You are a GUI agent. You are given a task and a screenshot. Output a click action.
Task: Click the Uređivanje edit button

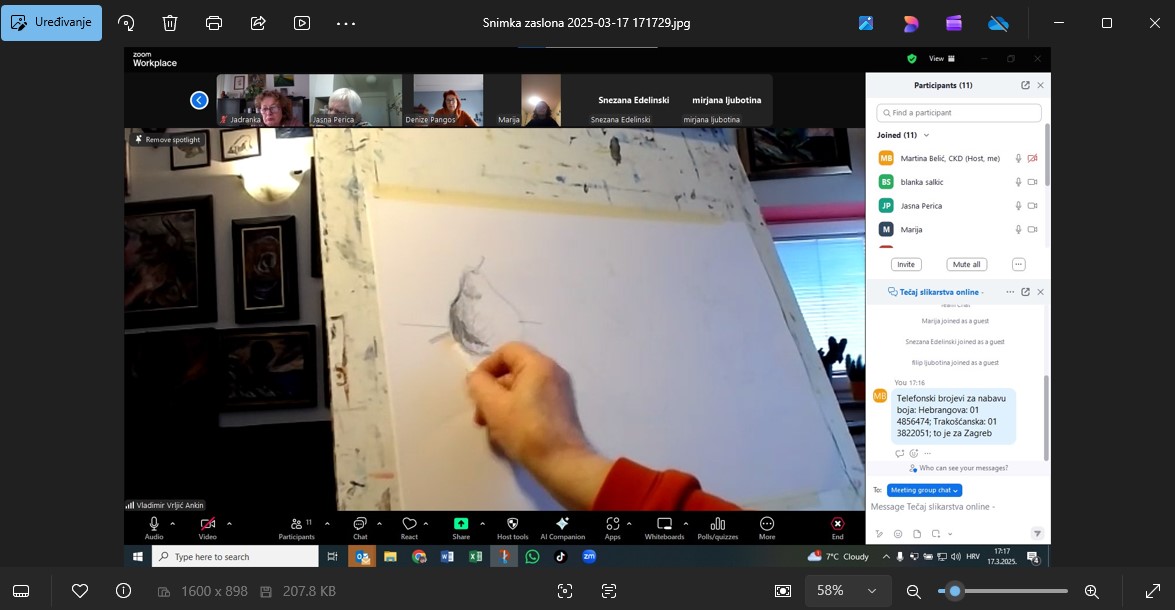click(51, 23)
